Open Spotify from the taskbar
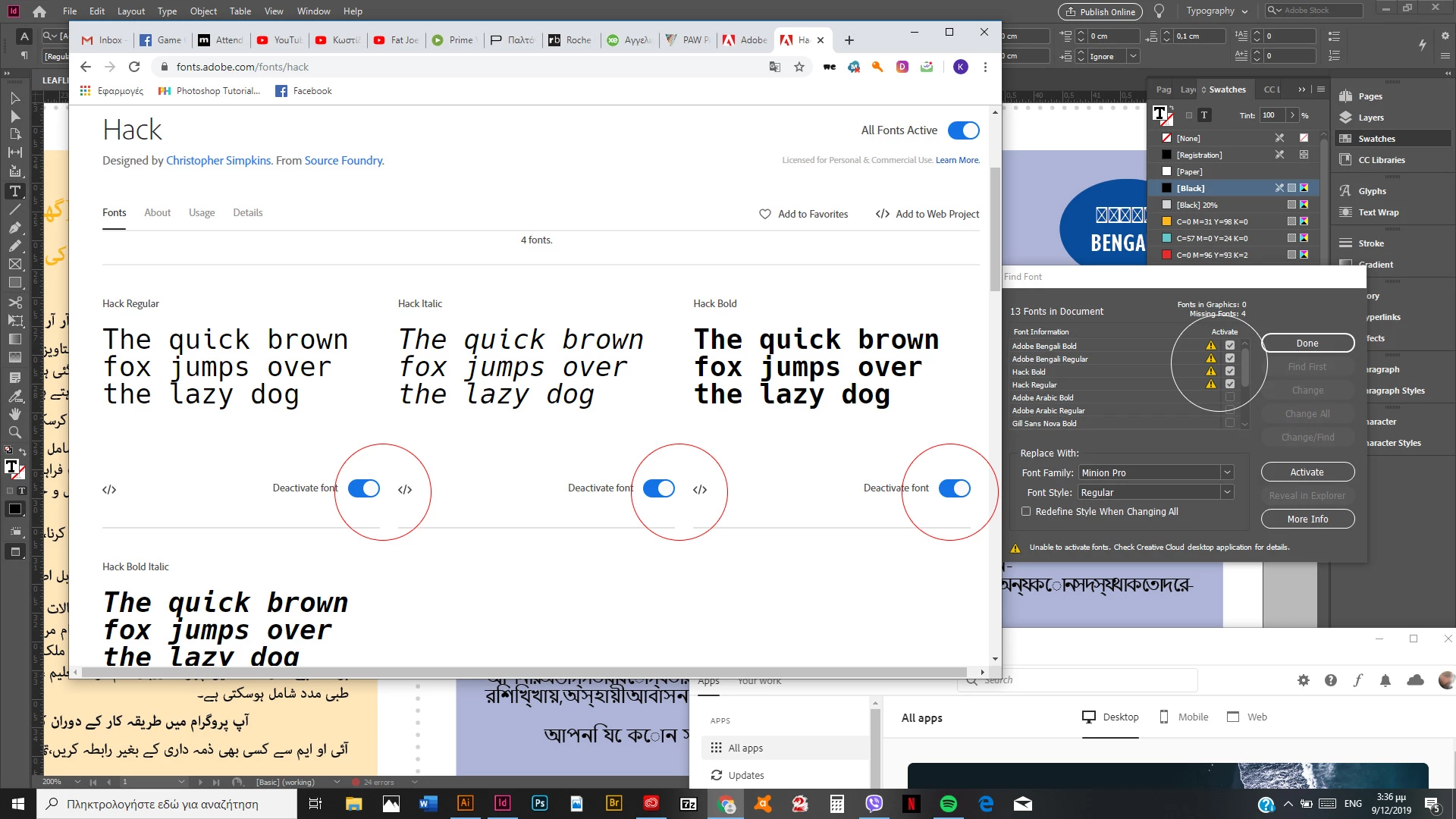The width and height of the screenshot is (1456, 819). pyautogui.click(x=948, y=804)
